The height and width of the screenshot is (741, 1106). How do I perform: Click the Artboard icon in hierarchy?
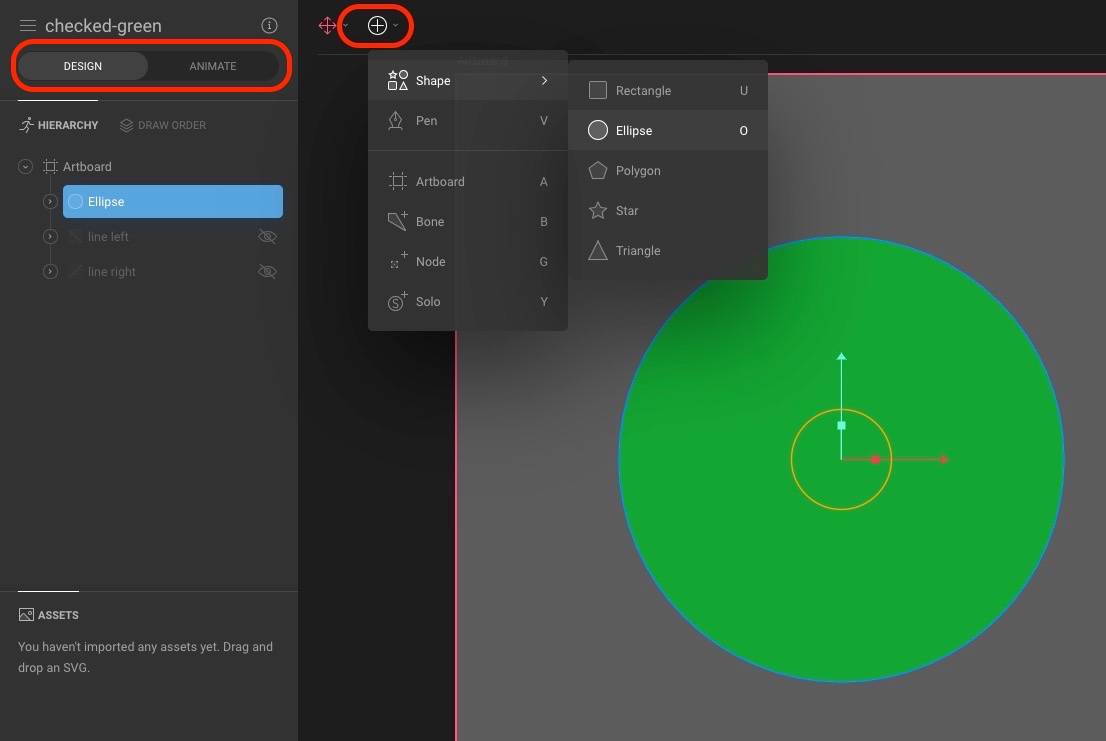50,166
